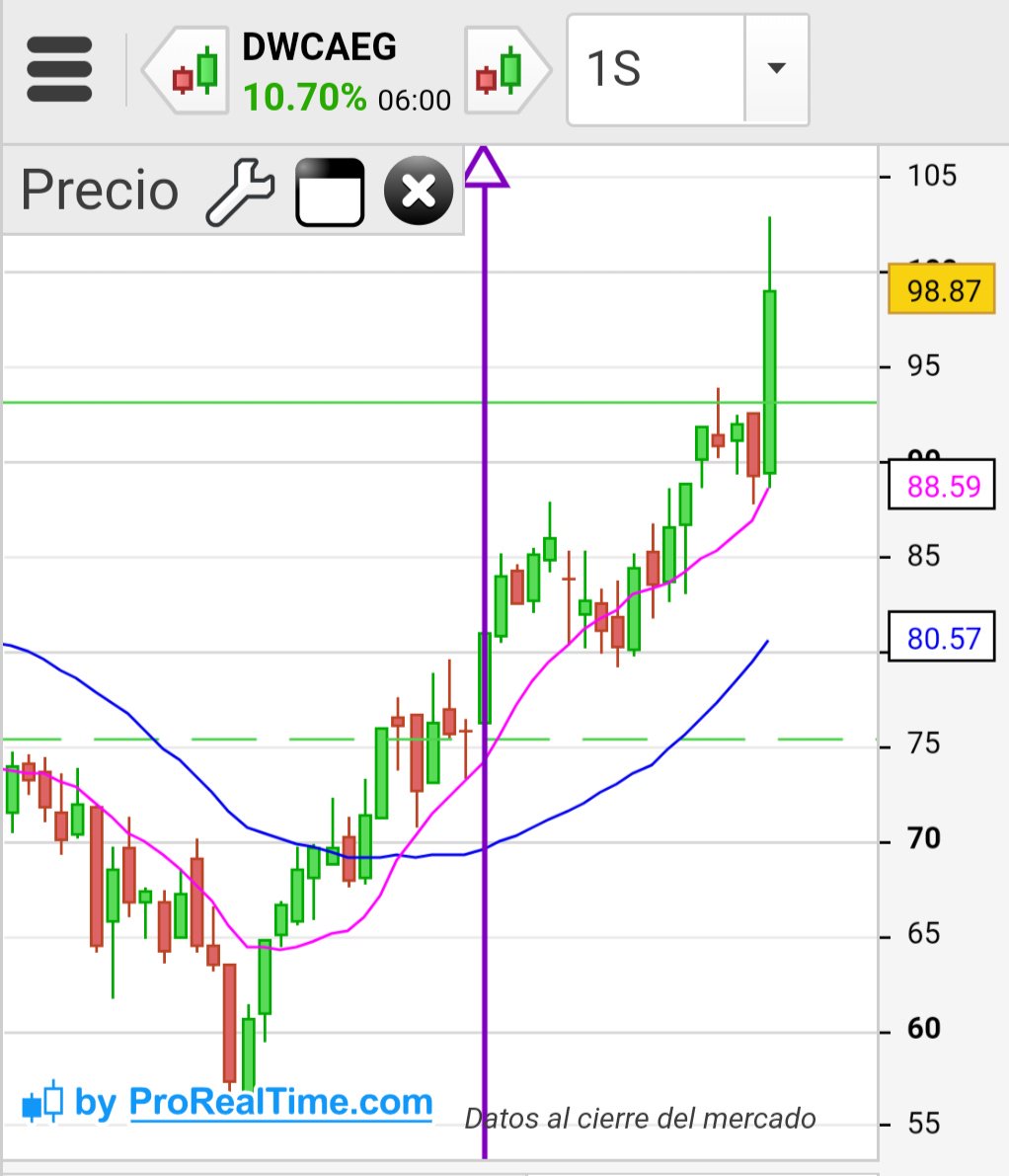Open Precio settings wrench icon
Image resolution: width=1009 pixels, height=1176 pixels.
click(241, 192)
